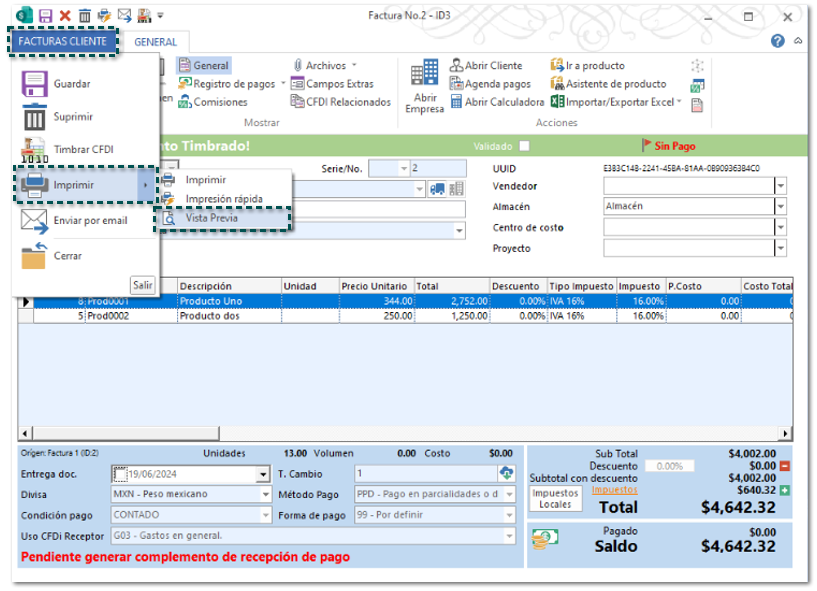817x591 pixels.
Task: Expand the Vendedor dropdown
Action: pyautogui.click(x=781, y=186)
